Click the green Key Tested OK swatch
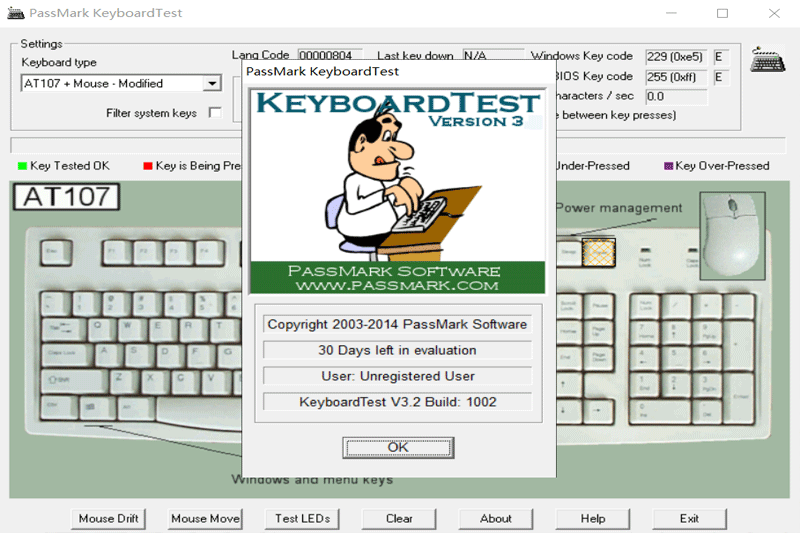The width and height of the screenshot is (800, 533). 22,166
